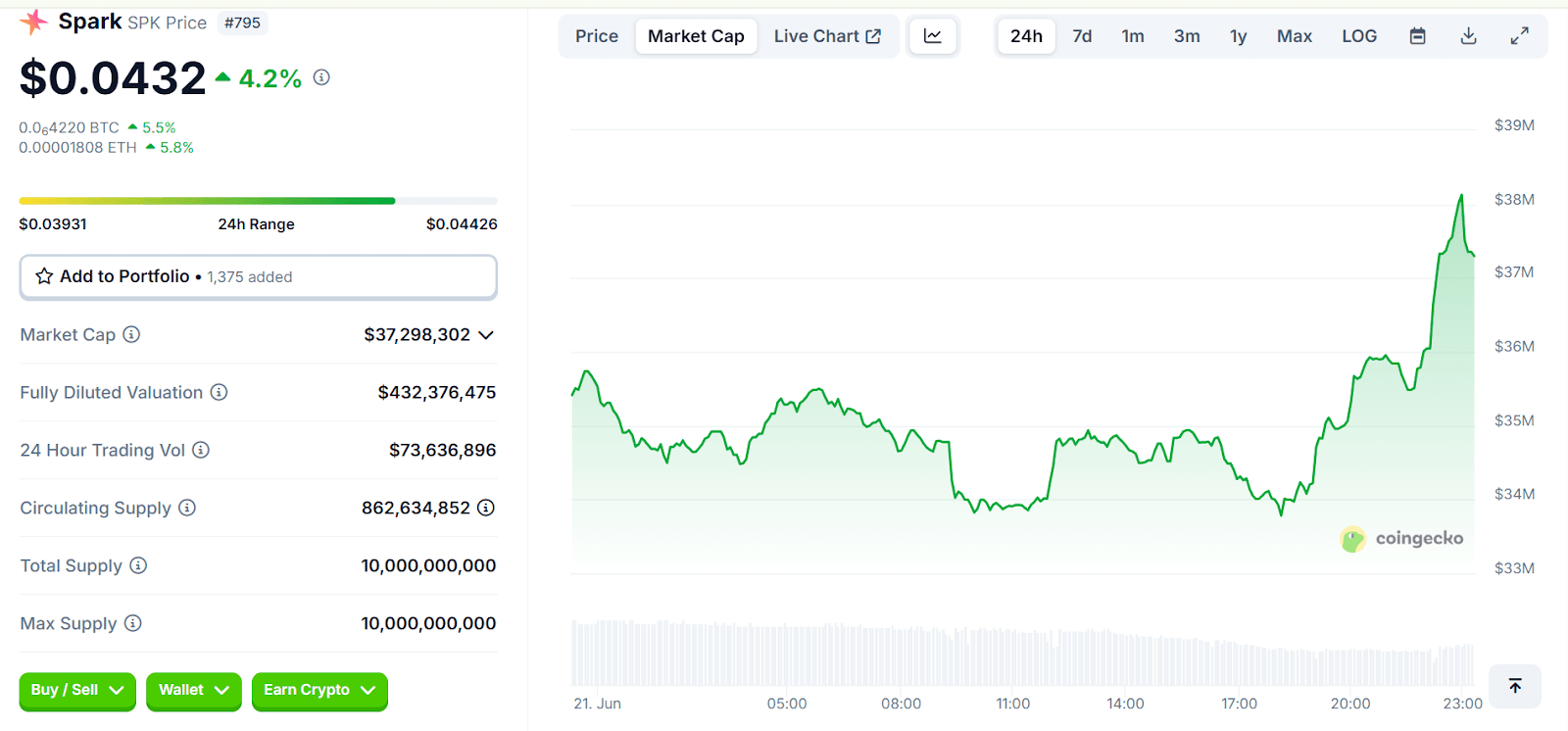Click the $0.04426 range high value
The width and height of the screenshot is (1568, 731).
point(462,224)
